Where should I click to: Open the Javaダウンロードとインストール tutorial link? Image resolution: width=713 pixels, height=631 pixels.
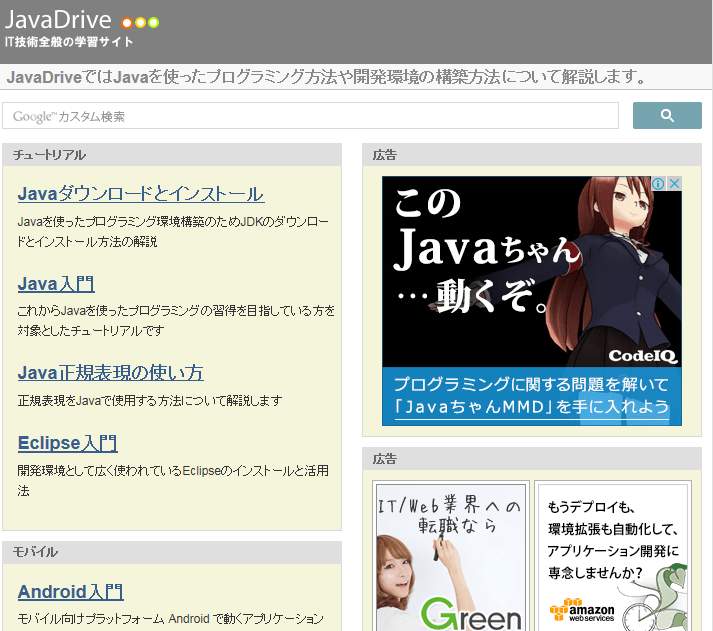click(141, 194)
